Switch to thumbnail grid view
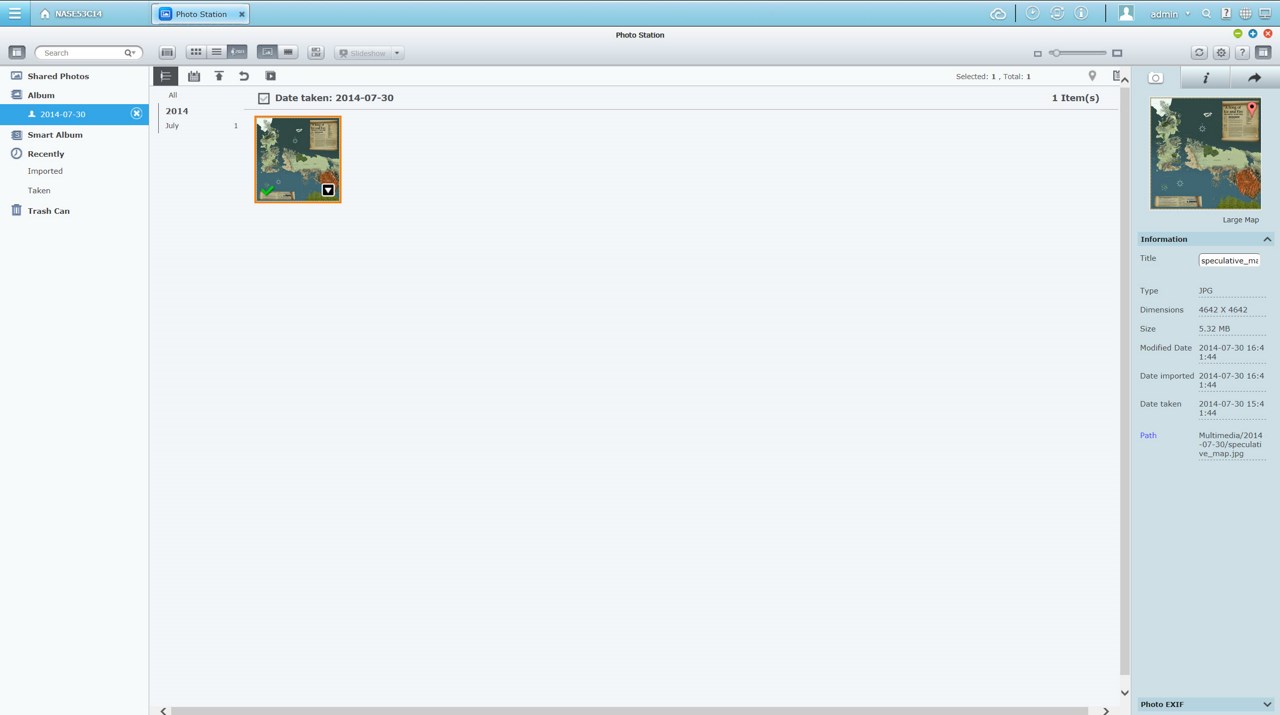Viewport: 1280px width, 715px height. (x=196, y=52)
